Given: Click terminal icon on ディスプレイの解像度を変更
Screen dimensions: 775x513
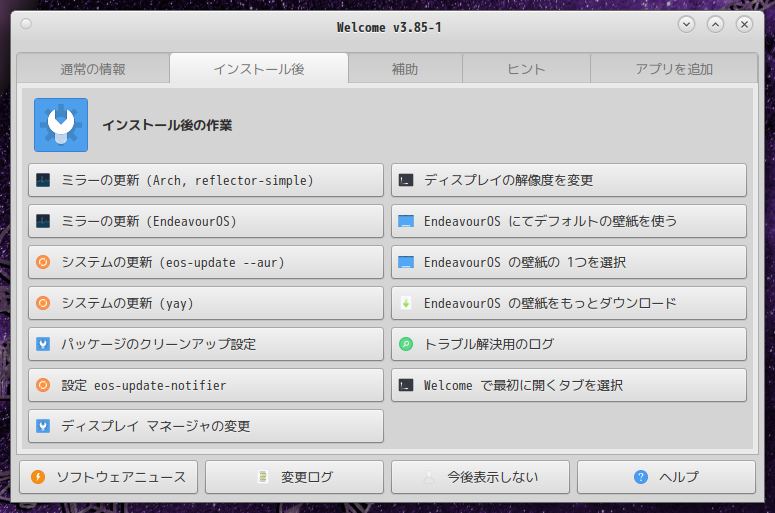Looking at the screenshot, I should pos(406,180).
